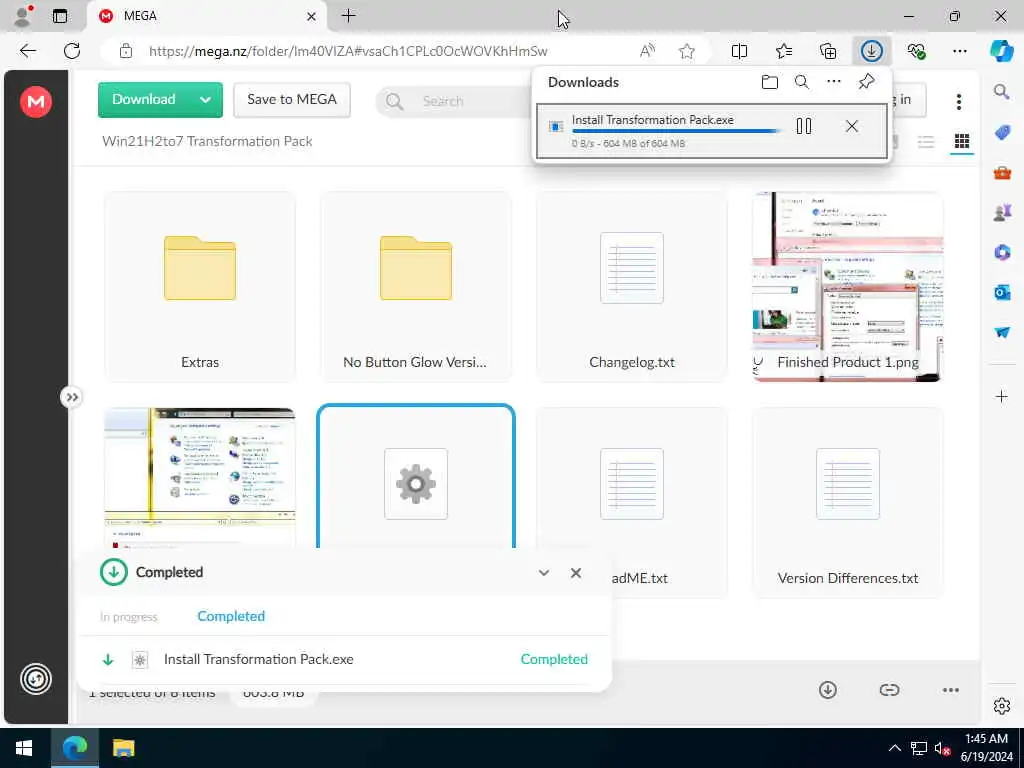
Task: Open split screen icon
Action: pyautogui.click(x=739, y=51)
